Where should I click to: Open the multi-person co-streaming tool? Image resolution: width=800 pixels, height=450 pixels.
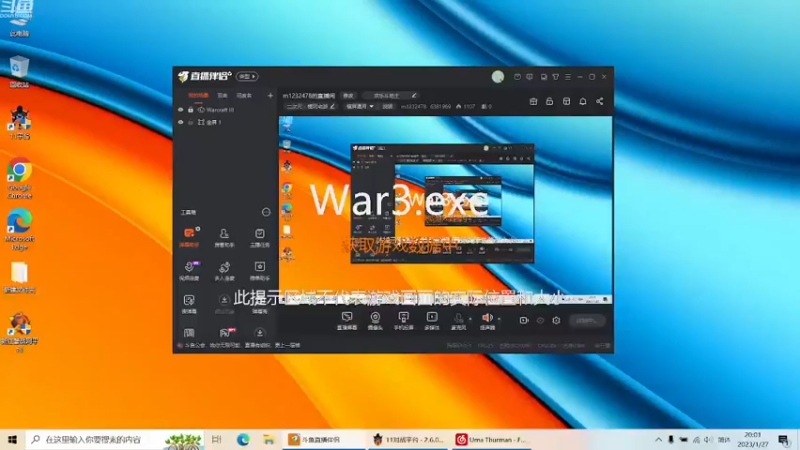pyautogui.click(x=224, y=270)
